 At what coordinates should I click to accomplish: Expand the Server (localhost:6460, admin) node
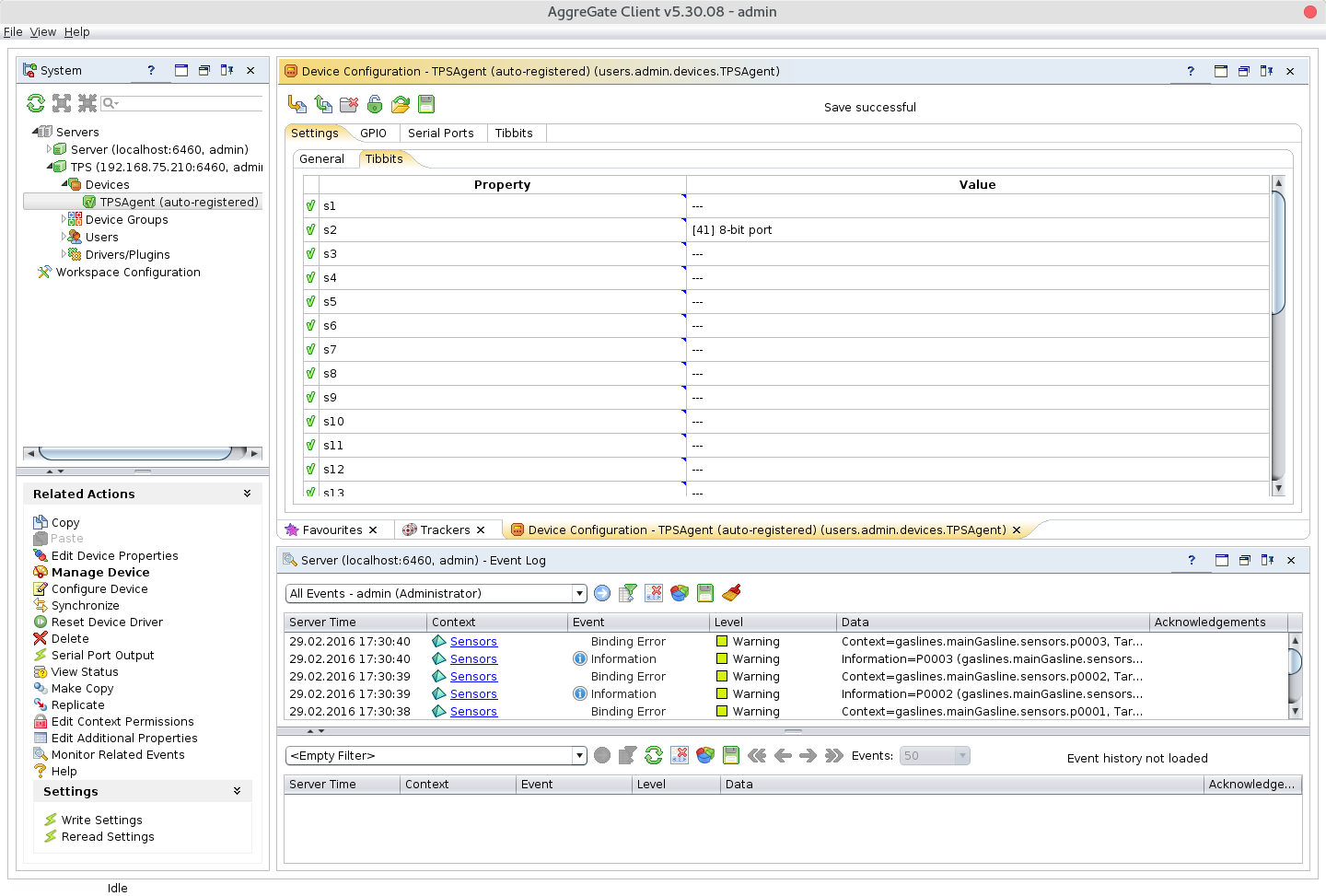[x=50, y=149]
